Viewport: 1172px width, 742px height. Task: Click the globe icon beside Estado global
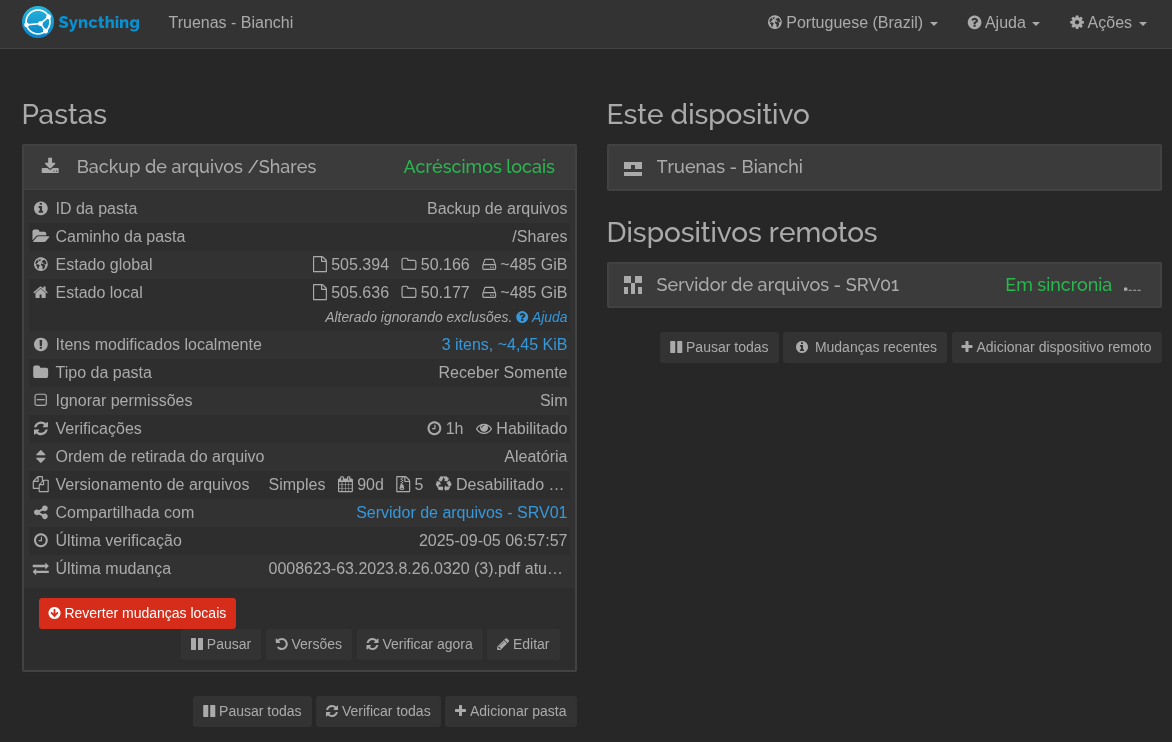[41, 265]
